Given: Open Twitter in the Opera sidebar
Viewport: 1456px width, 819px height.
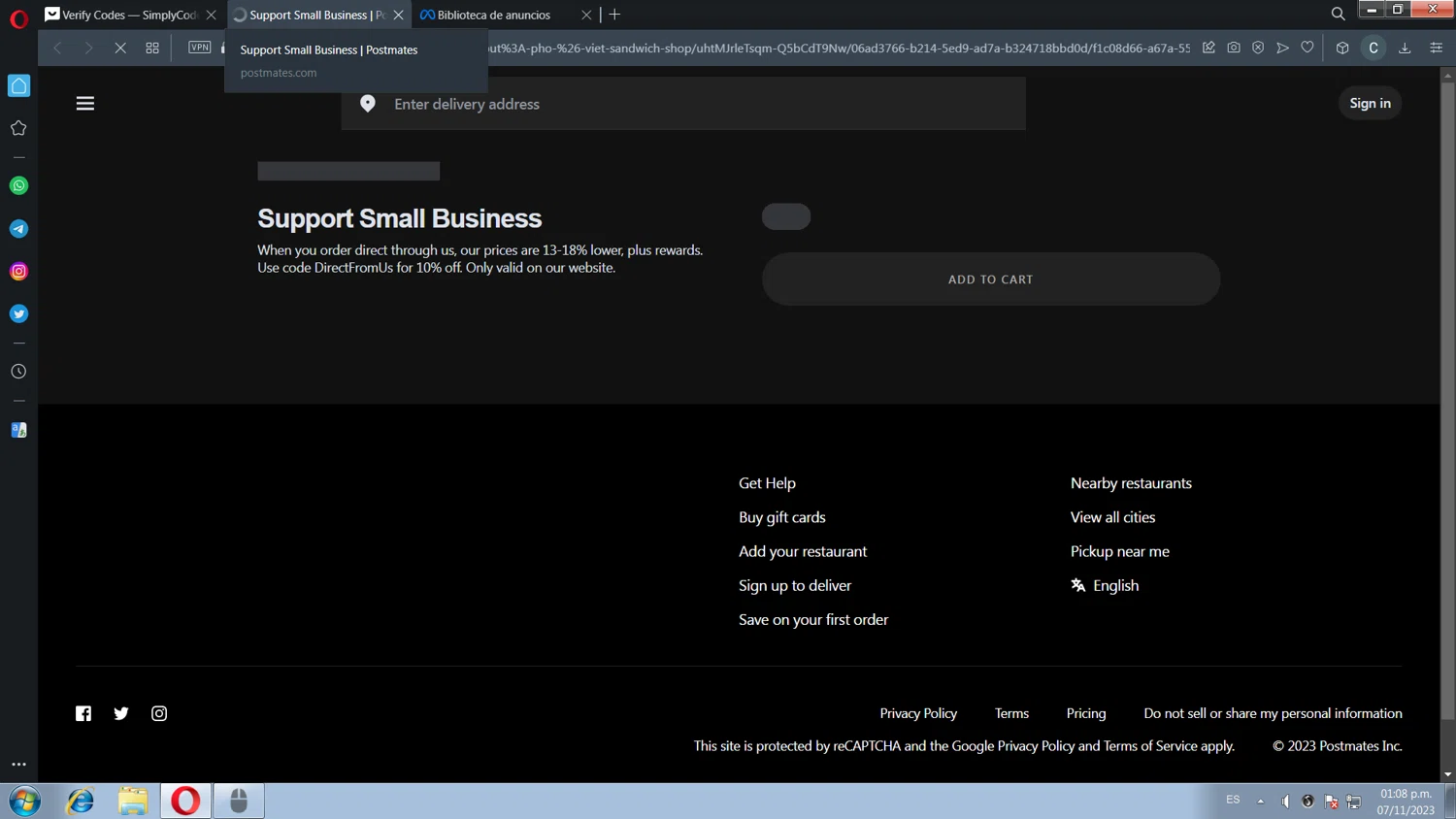Looking at the screenshot, I should coord(18,314).
